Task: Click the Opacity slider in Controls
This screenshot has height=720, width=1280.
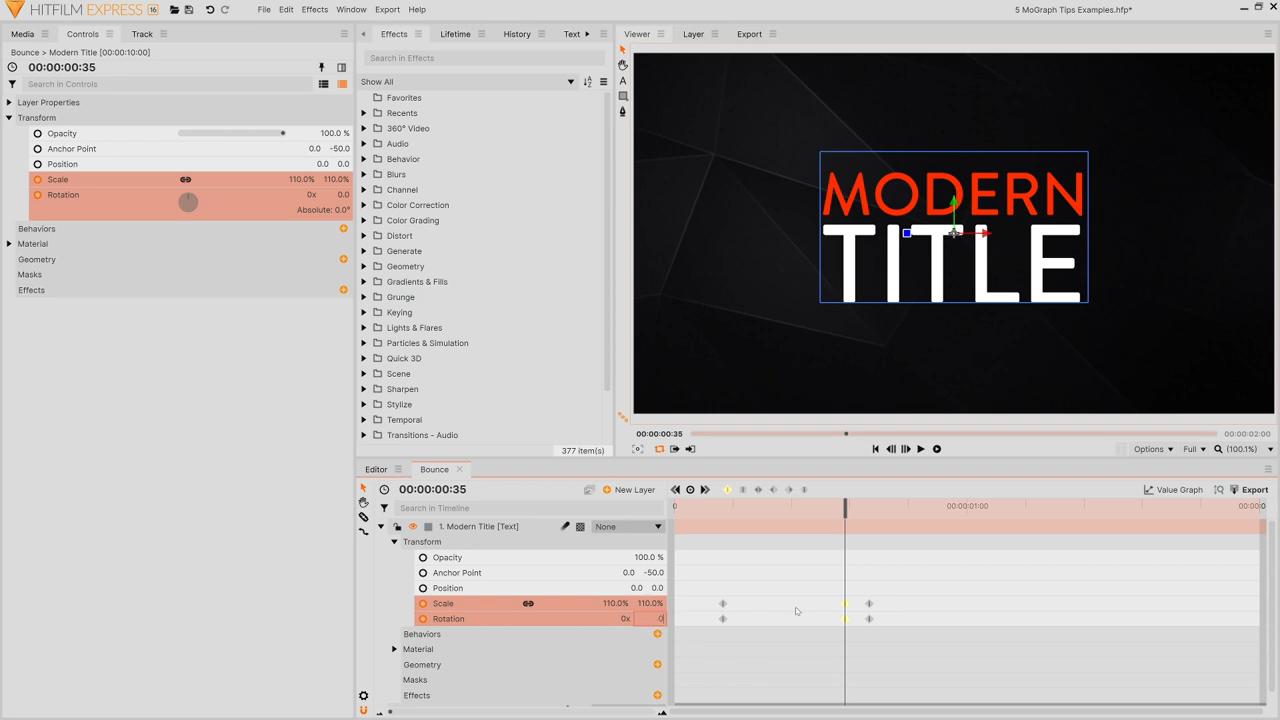Action: coord(232,133)
